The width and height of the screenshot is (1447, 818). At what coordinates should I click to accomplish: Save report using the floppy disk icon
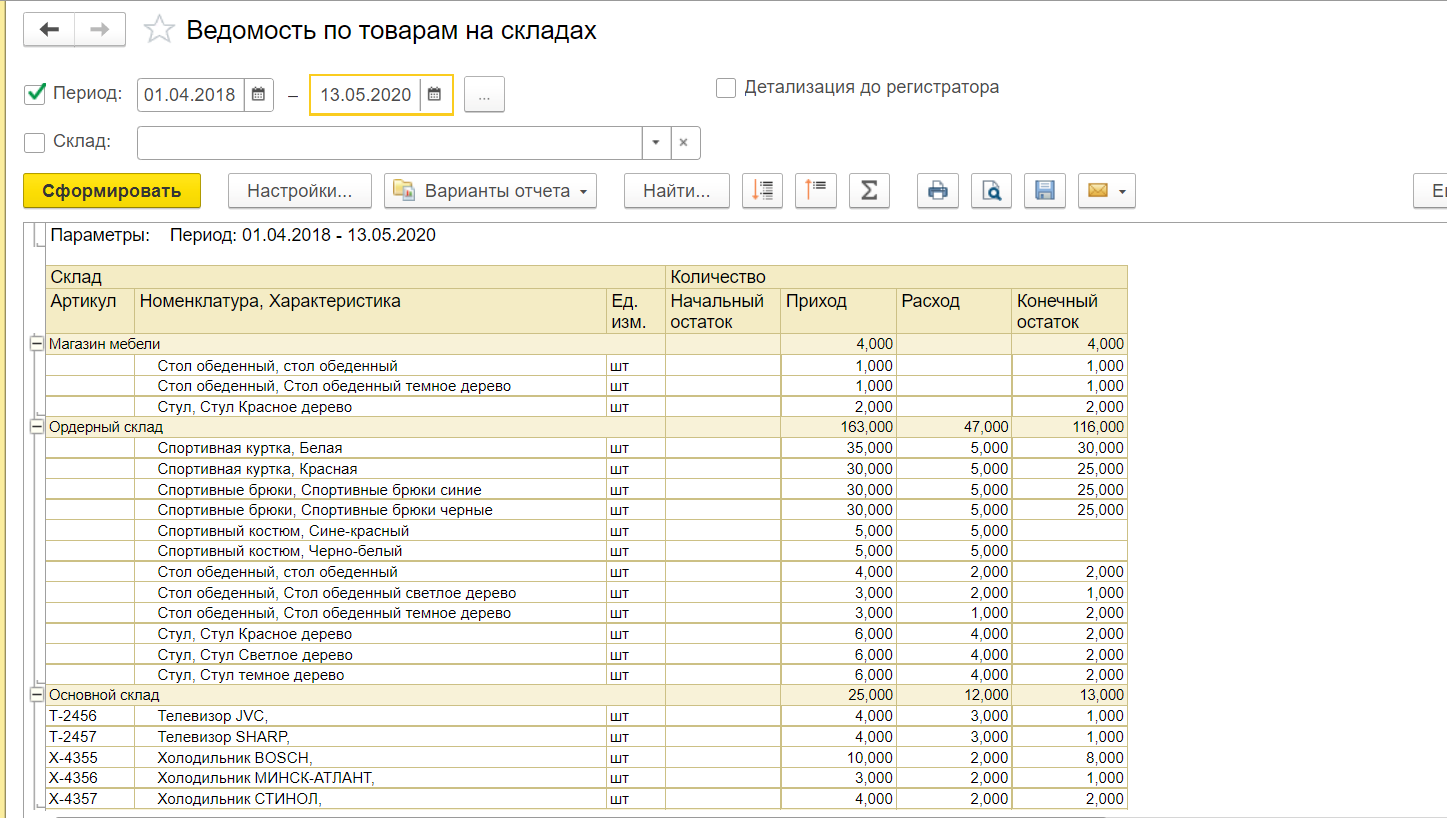[1044, 190]
